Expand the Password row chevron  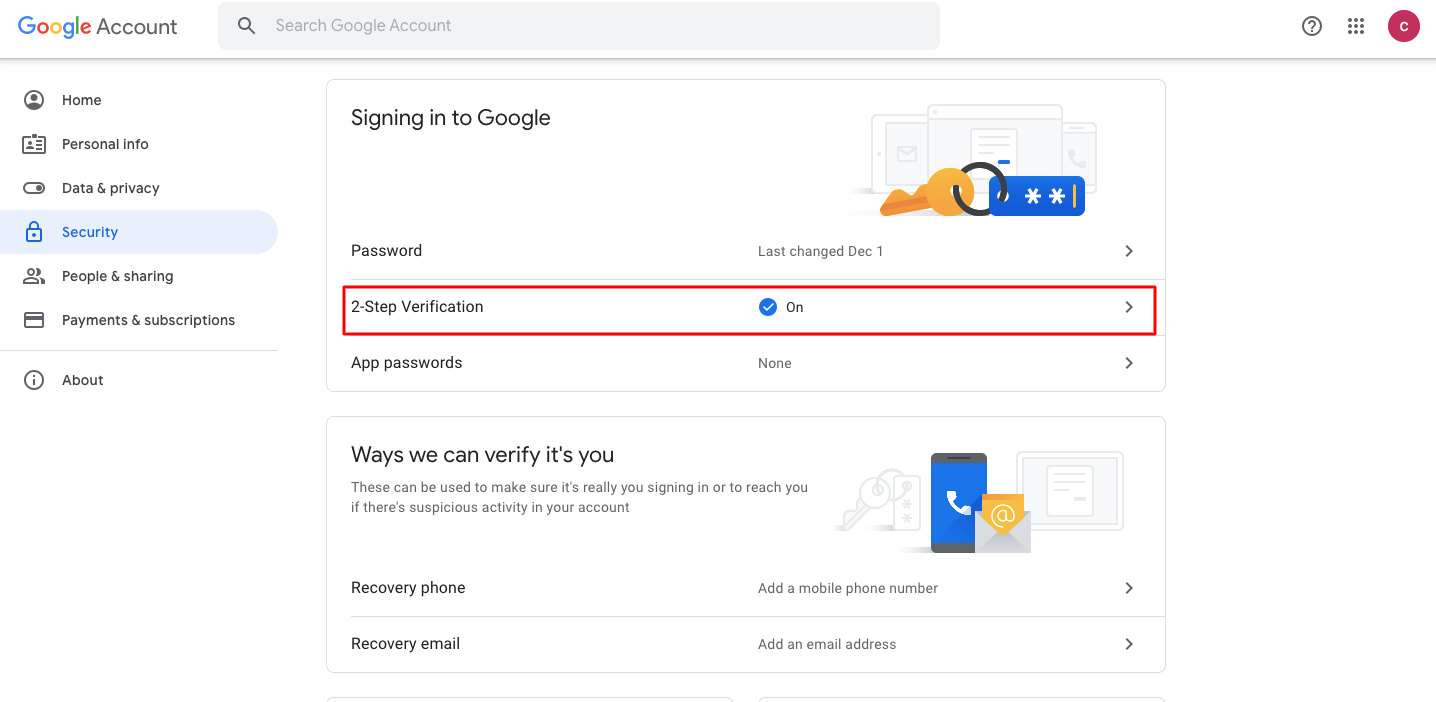1129,251
